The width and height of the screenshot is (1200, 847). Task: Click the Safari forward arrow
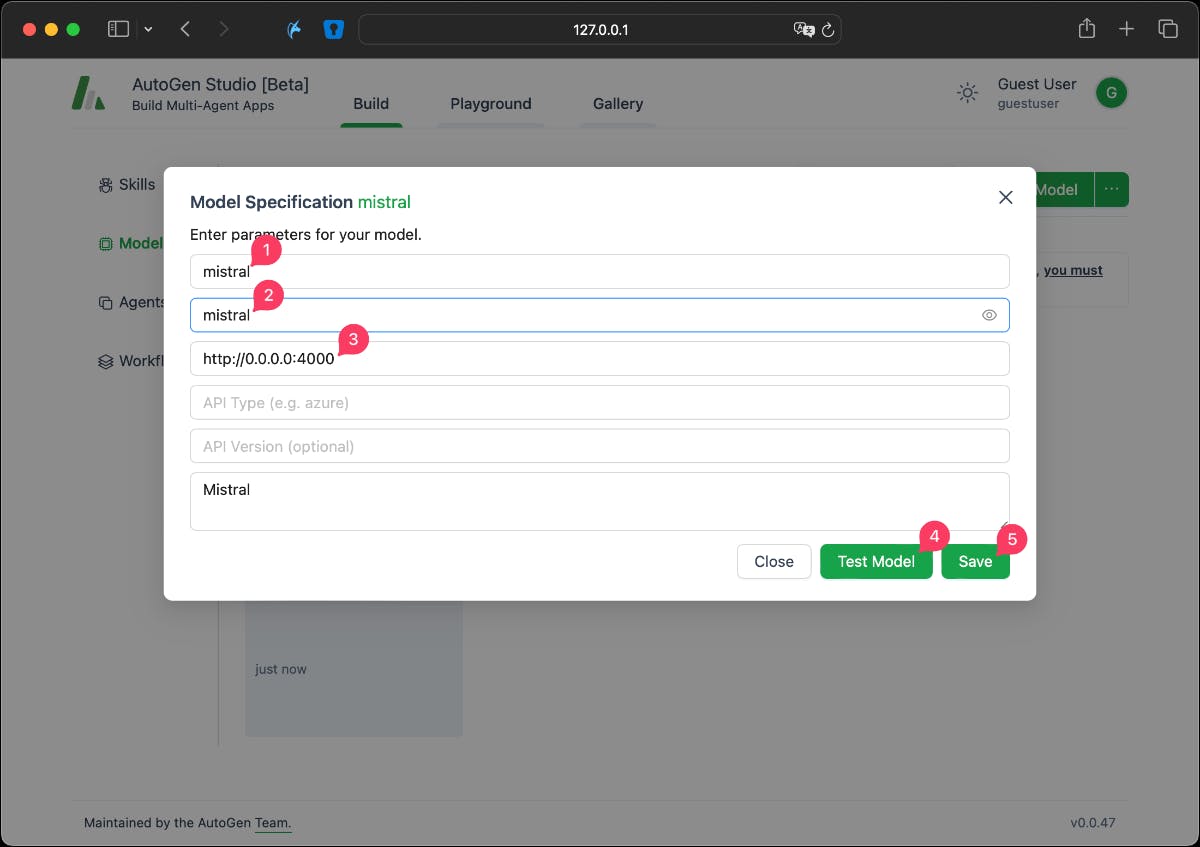(223, 29)
